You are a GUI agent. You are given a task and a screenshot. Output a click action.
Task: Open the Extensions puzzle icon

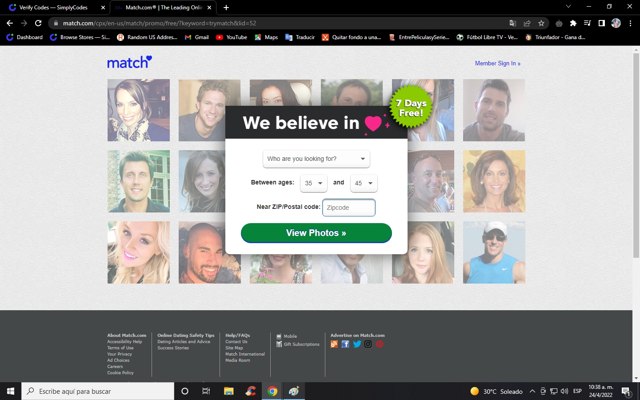point(573,23)
